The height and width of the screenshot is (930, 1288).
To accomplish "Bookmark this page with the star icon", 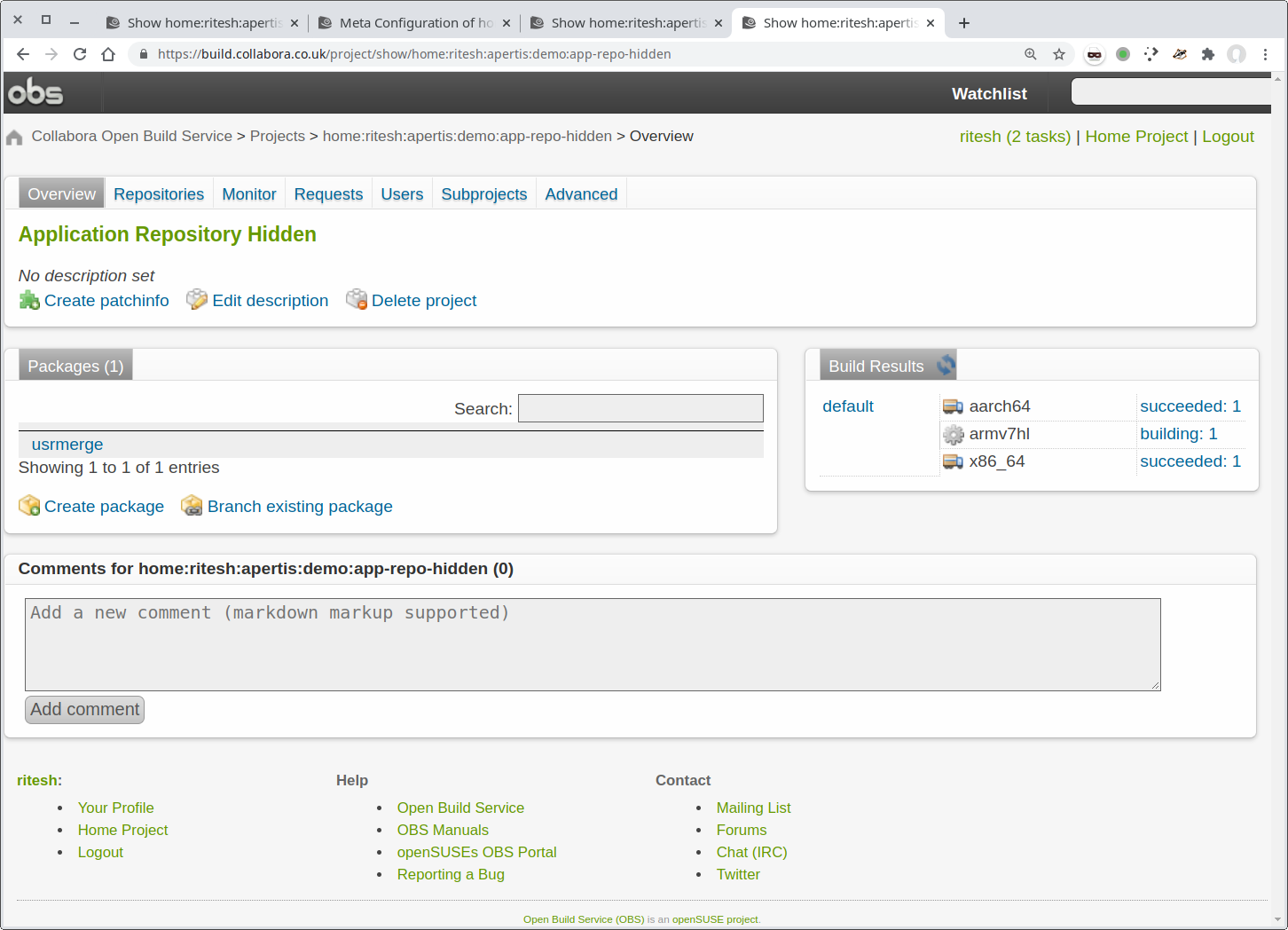I will coord(1059,54).
